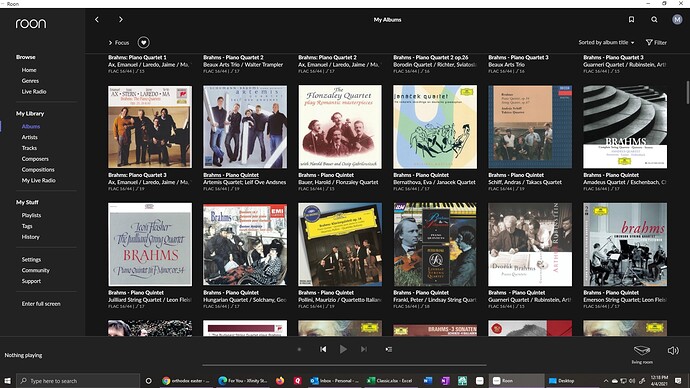Image resolution: width=690 pixels, height=388 pixels.
Task: Open Tags under My Stuff
Action: [x=27, y=226]
